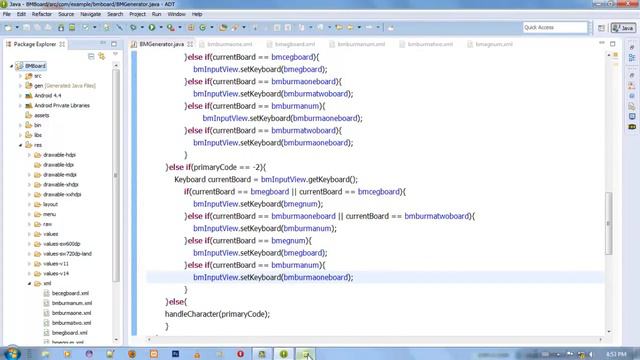Open the dropdown next to Debug icon

(142, 28)
